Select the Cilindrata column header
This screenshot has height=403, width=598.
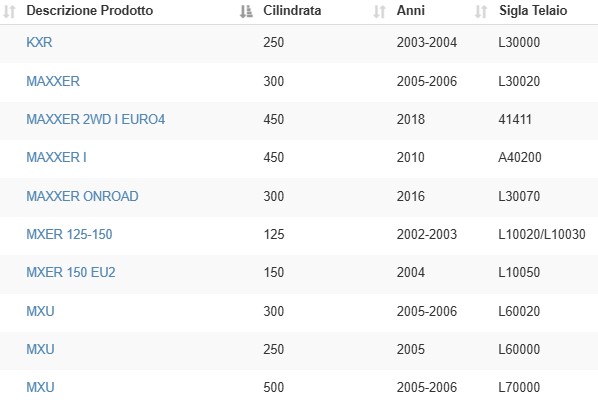coord(292,11)
